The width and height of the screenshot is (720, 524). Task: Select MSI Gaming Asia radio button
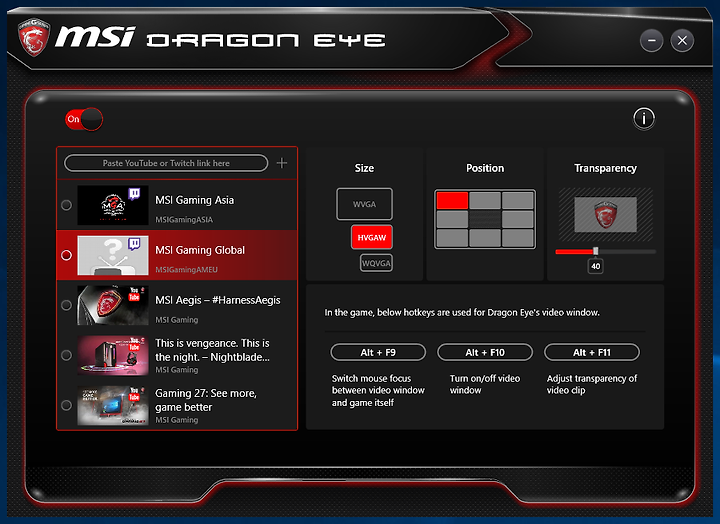[x=67, y=205]
